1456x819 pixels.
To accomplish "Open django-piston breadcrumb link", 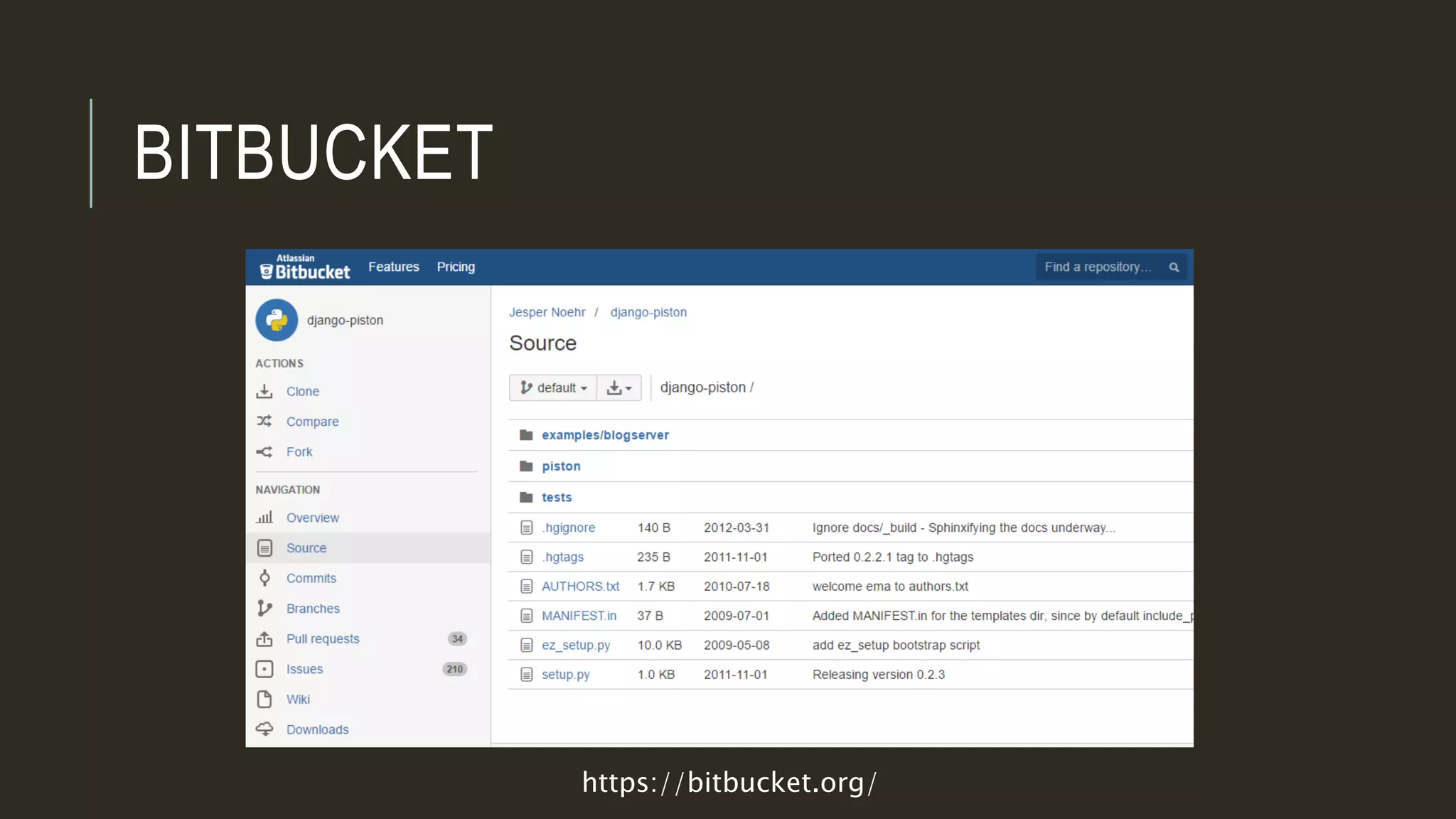I will (x=648, y=312).
